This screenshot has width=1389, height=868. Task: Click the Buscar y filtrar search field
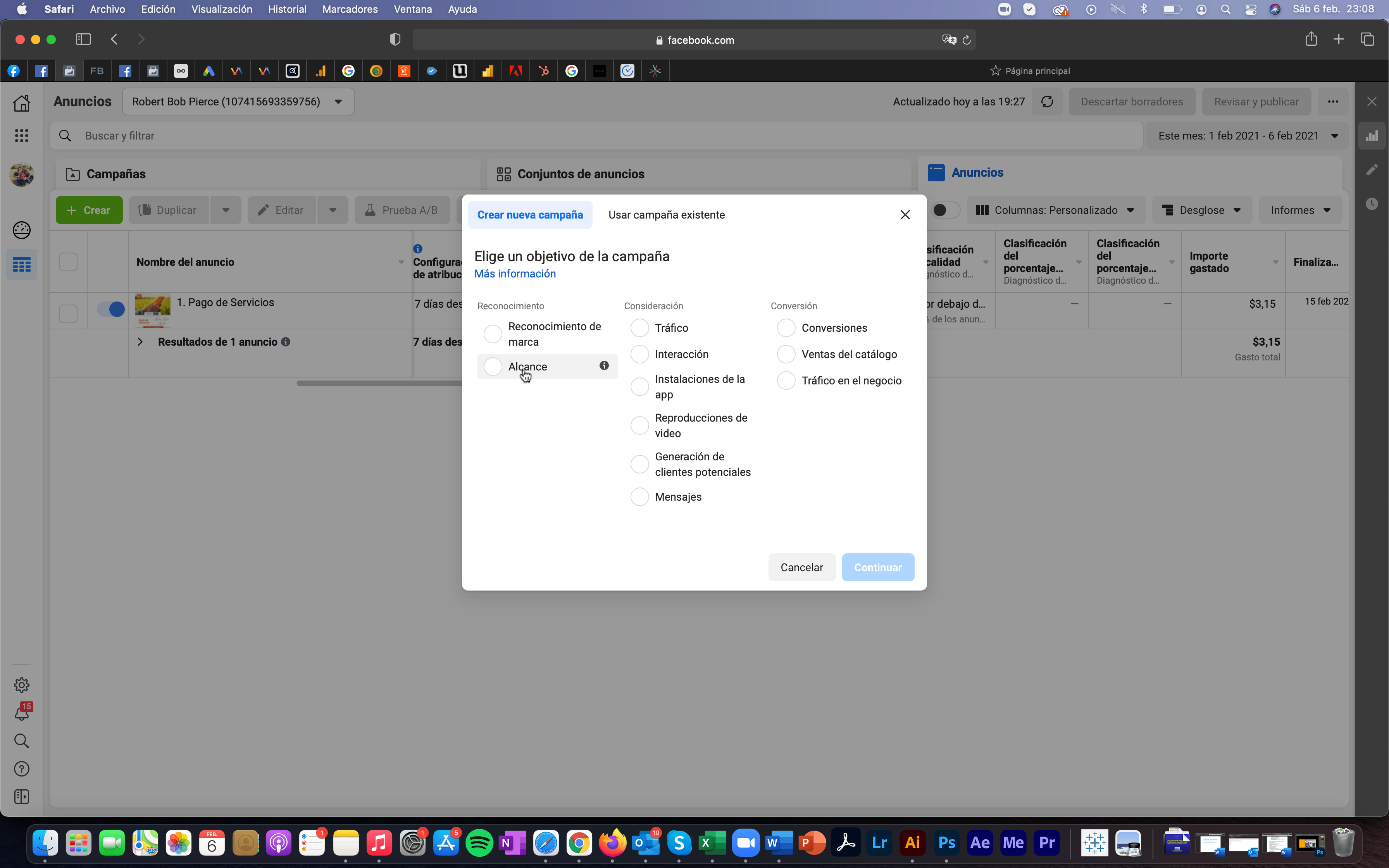pos(596,136)
